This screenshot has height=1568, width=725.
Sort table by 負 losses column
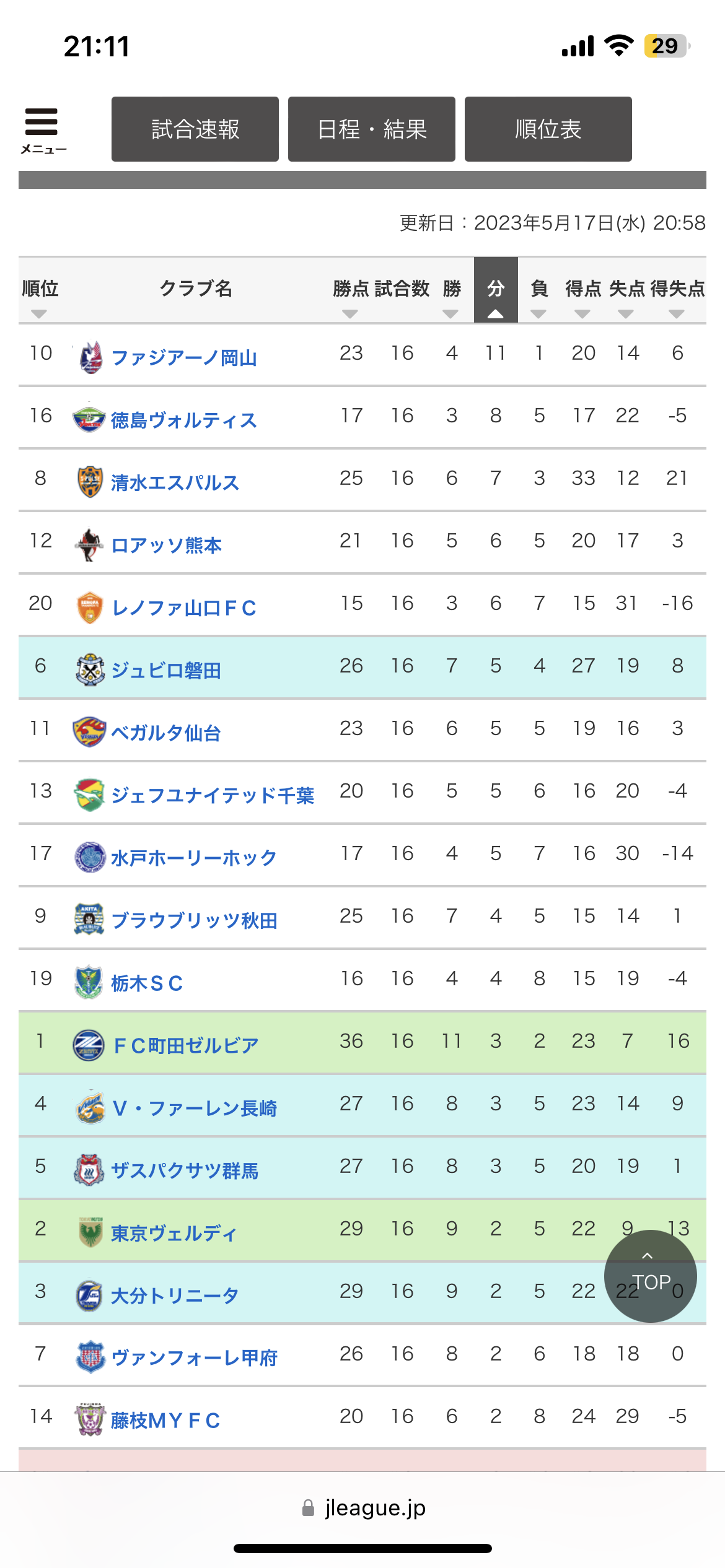coord(538,313)
